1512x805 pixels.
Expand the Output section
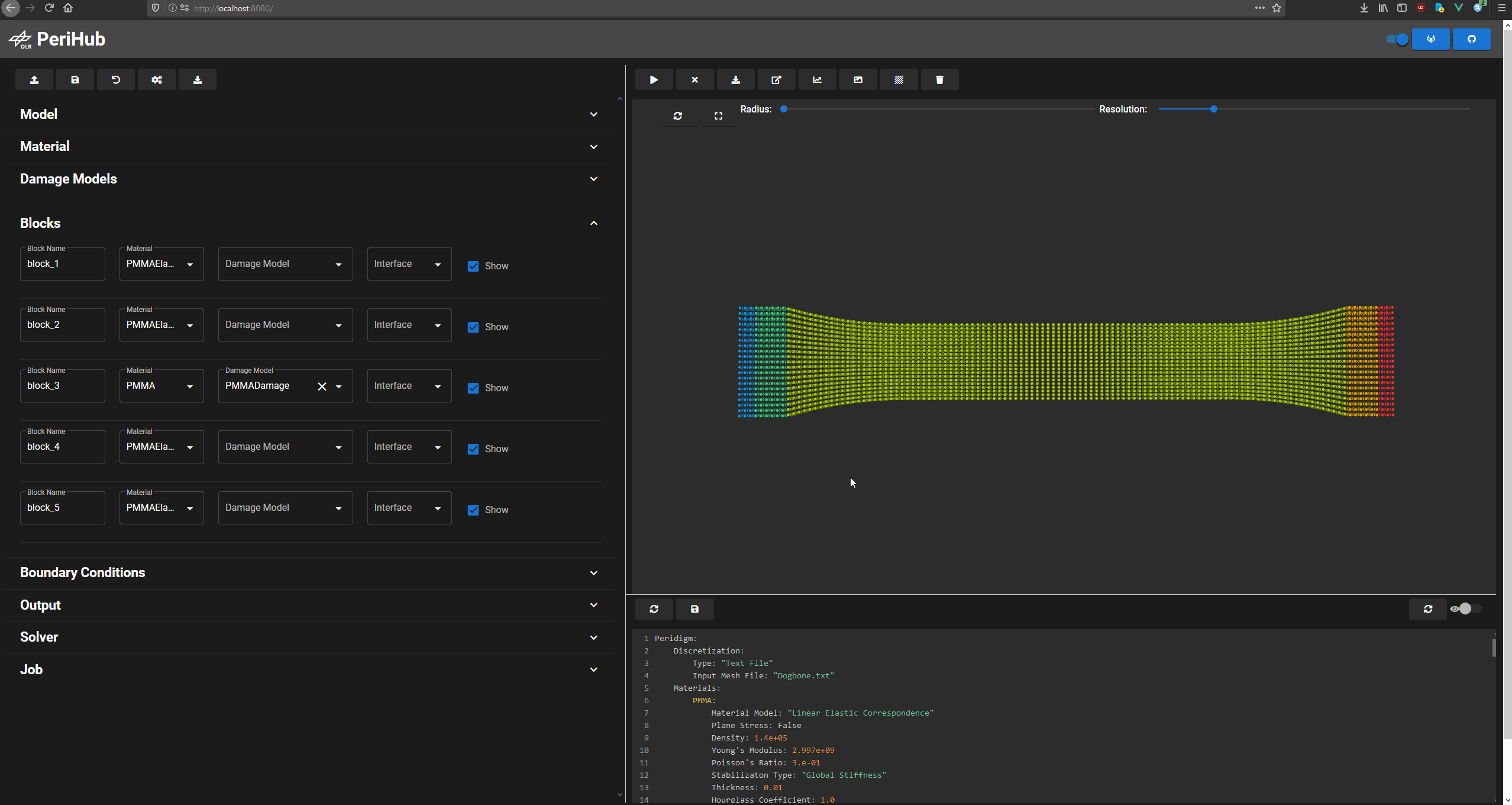pos(310,605)
